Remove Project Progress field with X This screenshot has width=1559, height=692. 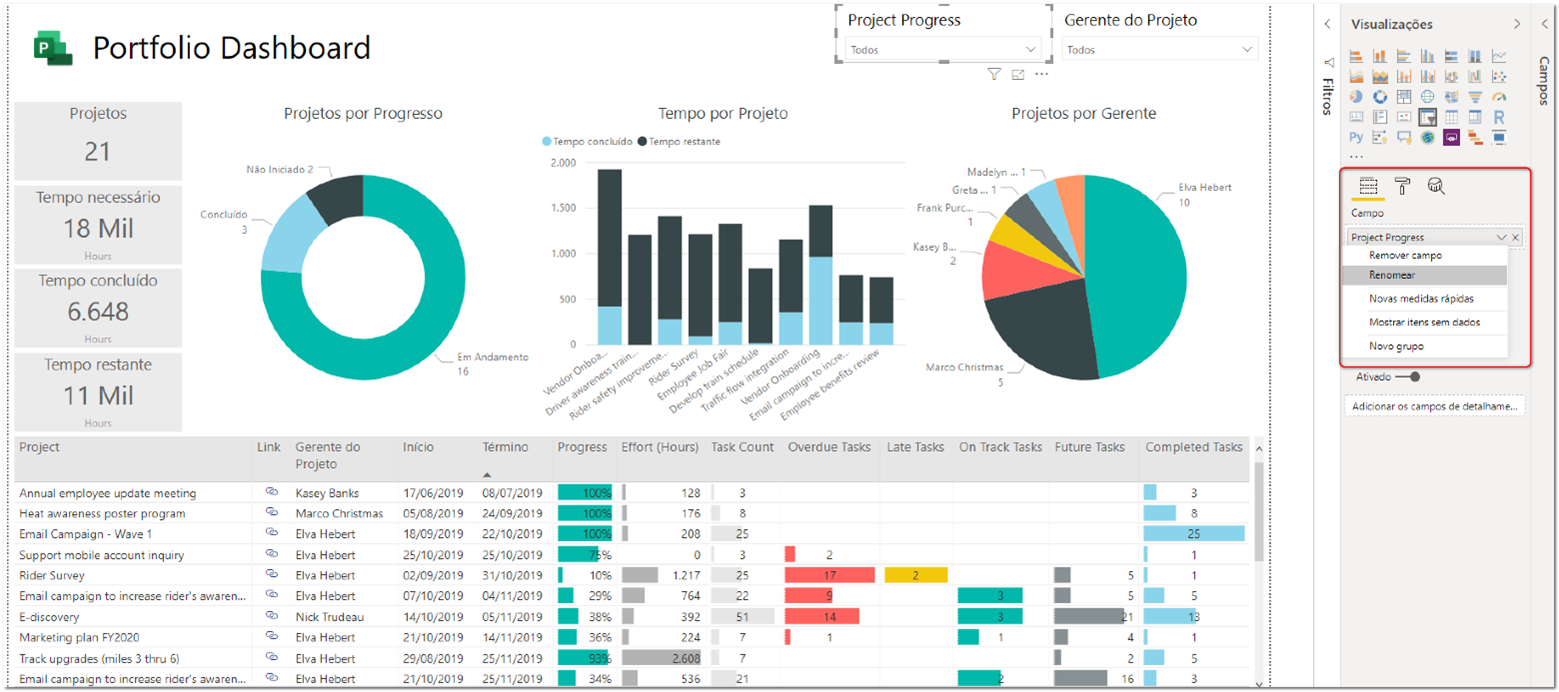point(1516,237)
